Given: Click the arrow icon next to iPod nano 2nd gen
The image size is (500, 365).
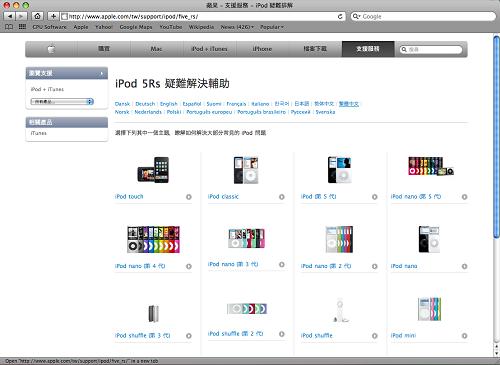Looking at the screenshot, I should pyautogui.click(x=375, y=266).
